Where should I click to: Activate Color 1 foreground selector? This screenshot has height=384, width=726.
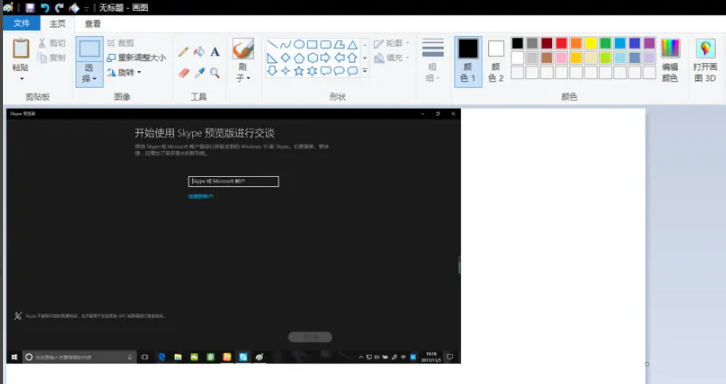click(x=468, y=62)
